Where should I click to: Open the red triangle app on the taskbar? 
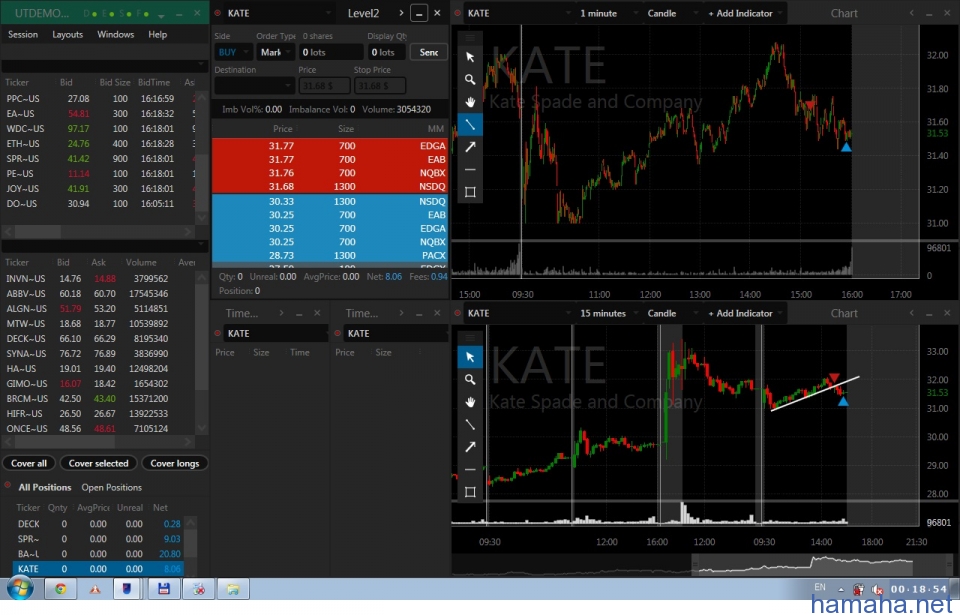point(95,589)
